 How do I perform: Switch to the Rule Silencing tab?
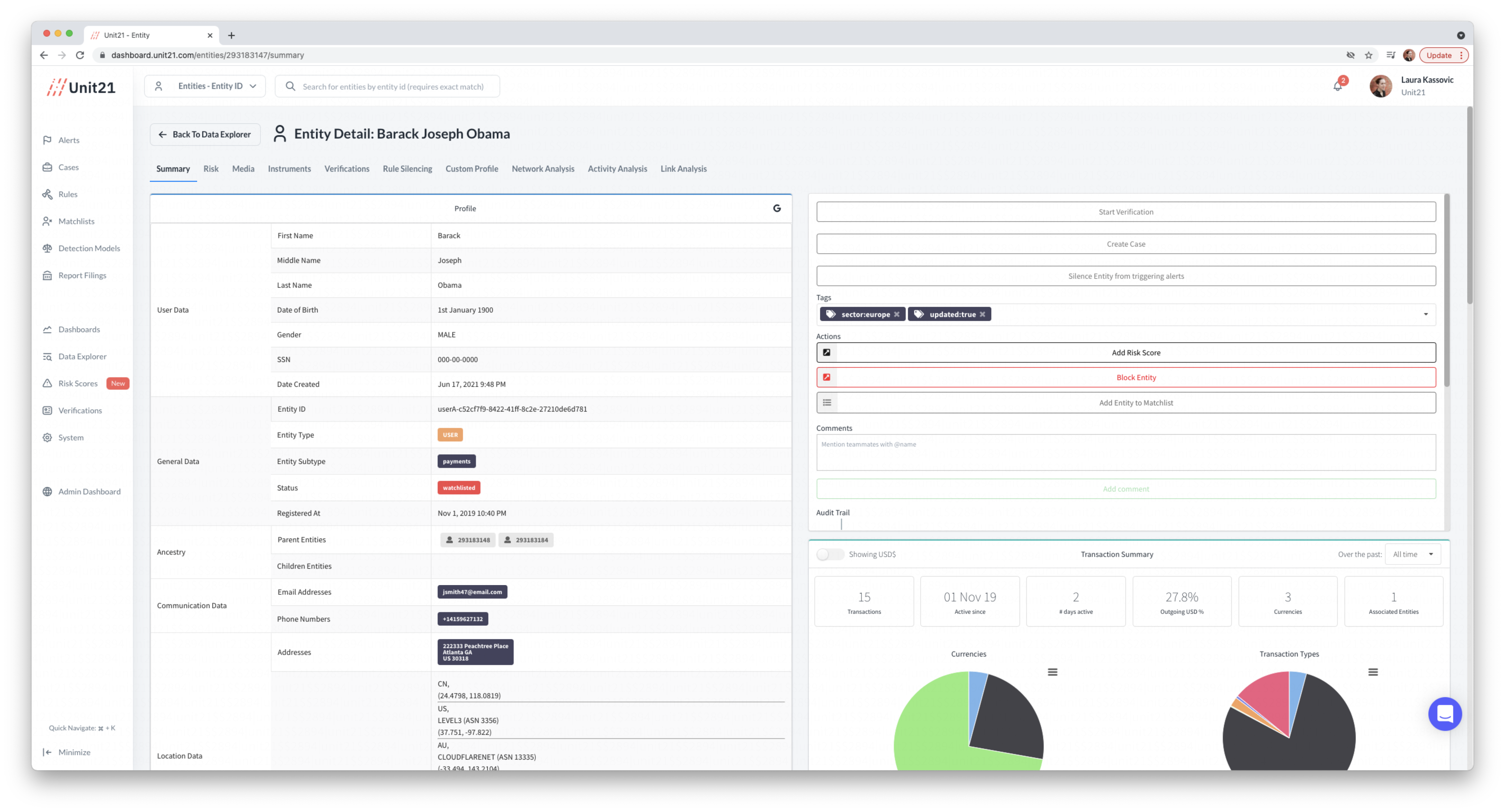coord(407,169)
